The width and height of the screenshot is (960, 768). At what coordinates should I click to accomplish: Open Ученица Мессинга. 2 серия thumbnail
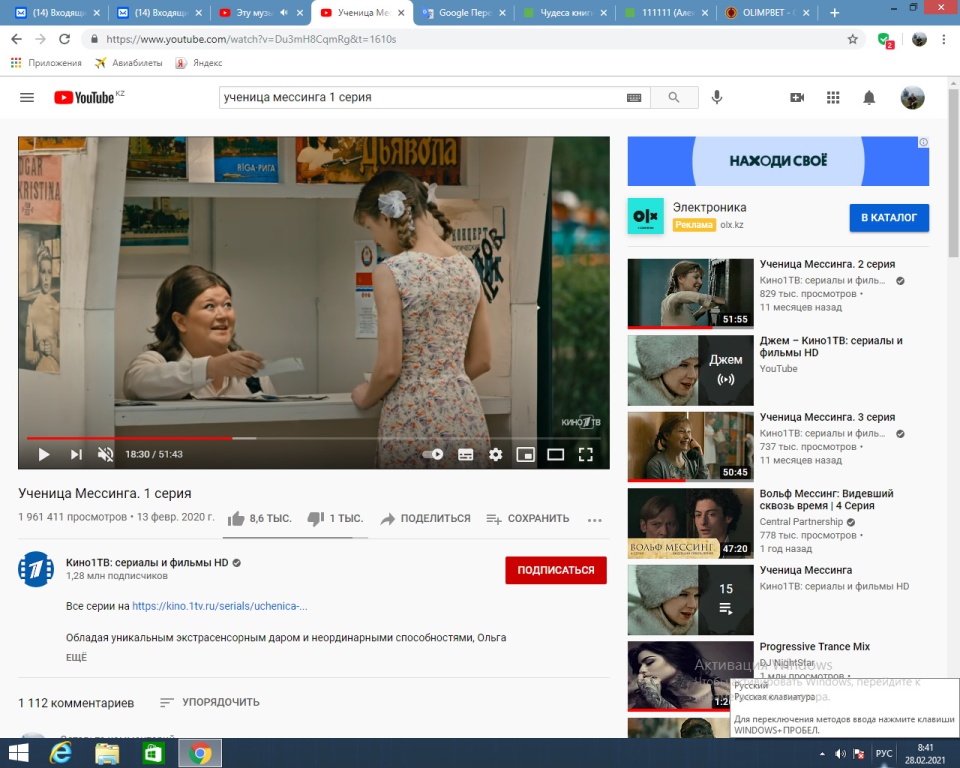click(691, 293)
